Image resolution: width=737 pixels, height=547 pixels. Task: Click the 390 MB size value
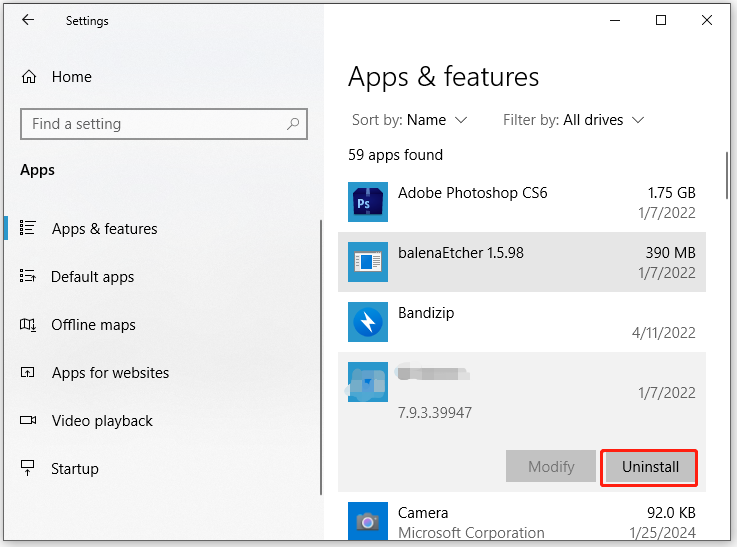tap(670, 253)
